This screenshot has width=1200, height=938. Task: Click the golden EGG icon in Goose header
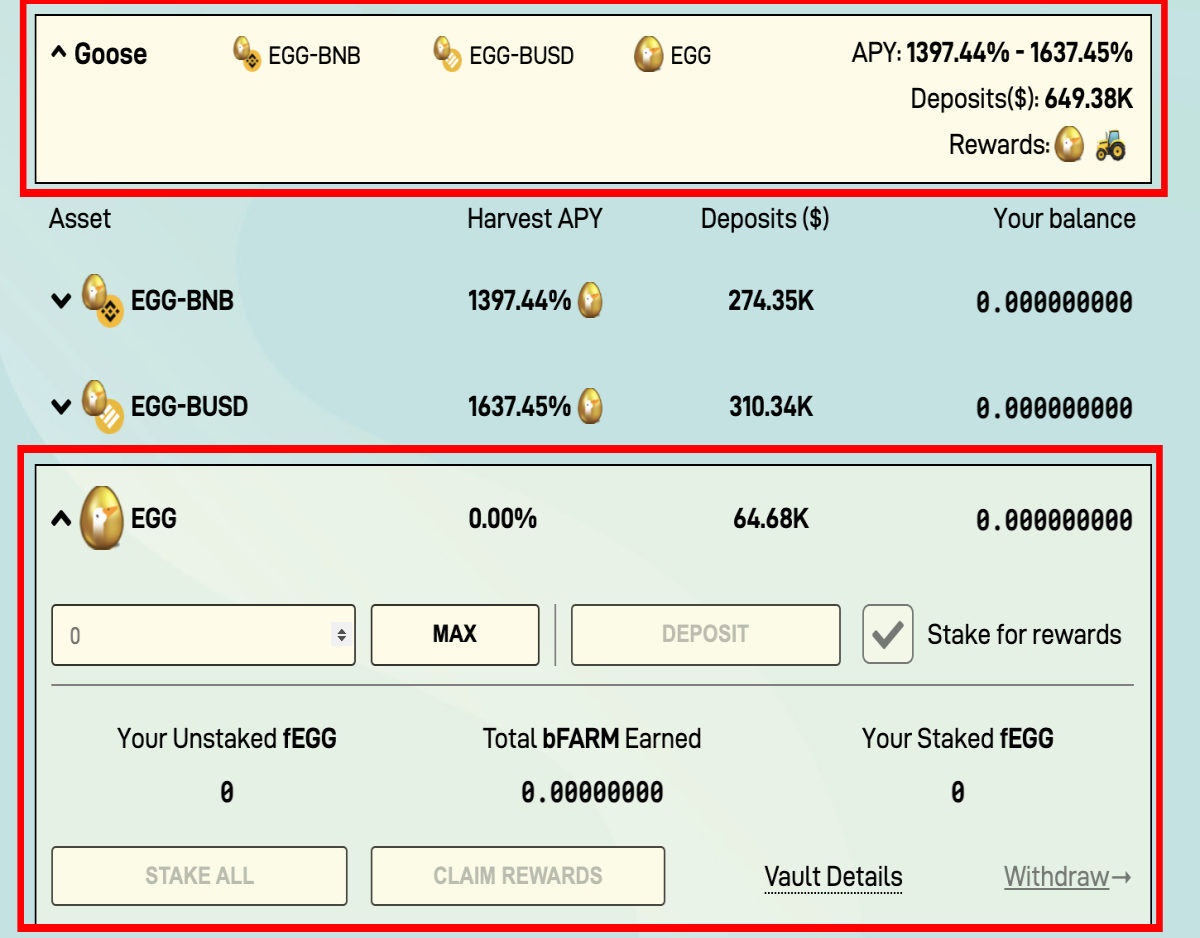[649, 54]
